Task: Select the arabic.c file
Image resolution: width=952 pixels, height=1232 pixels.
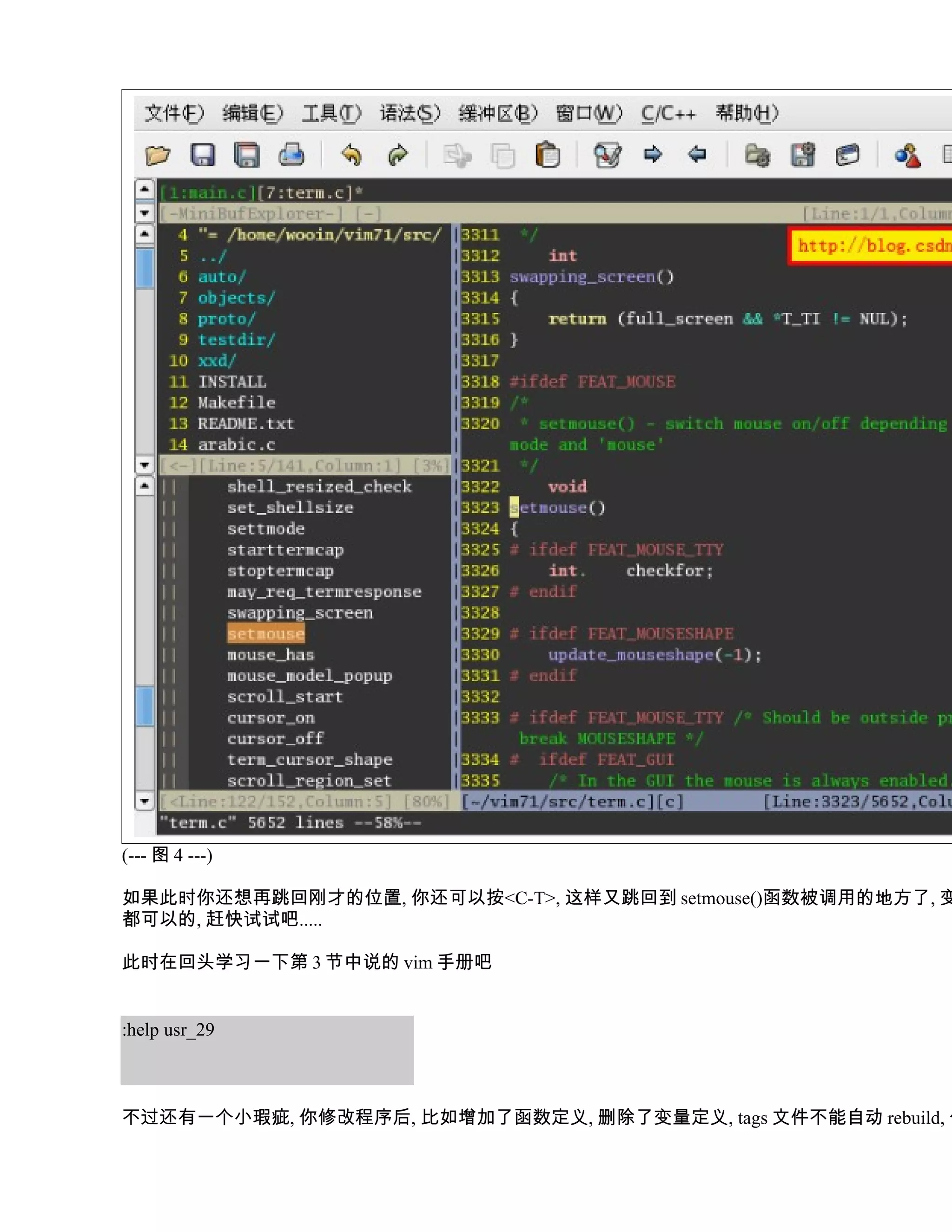Action: [x=236, y=444]
